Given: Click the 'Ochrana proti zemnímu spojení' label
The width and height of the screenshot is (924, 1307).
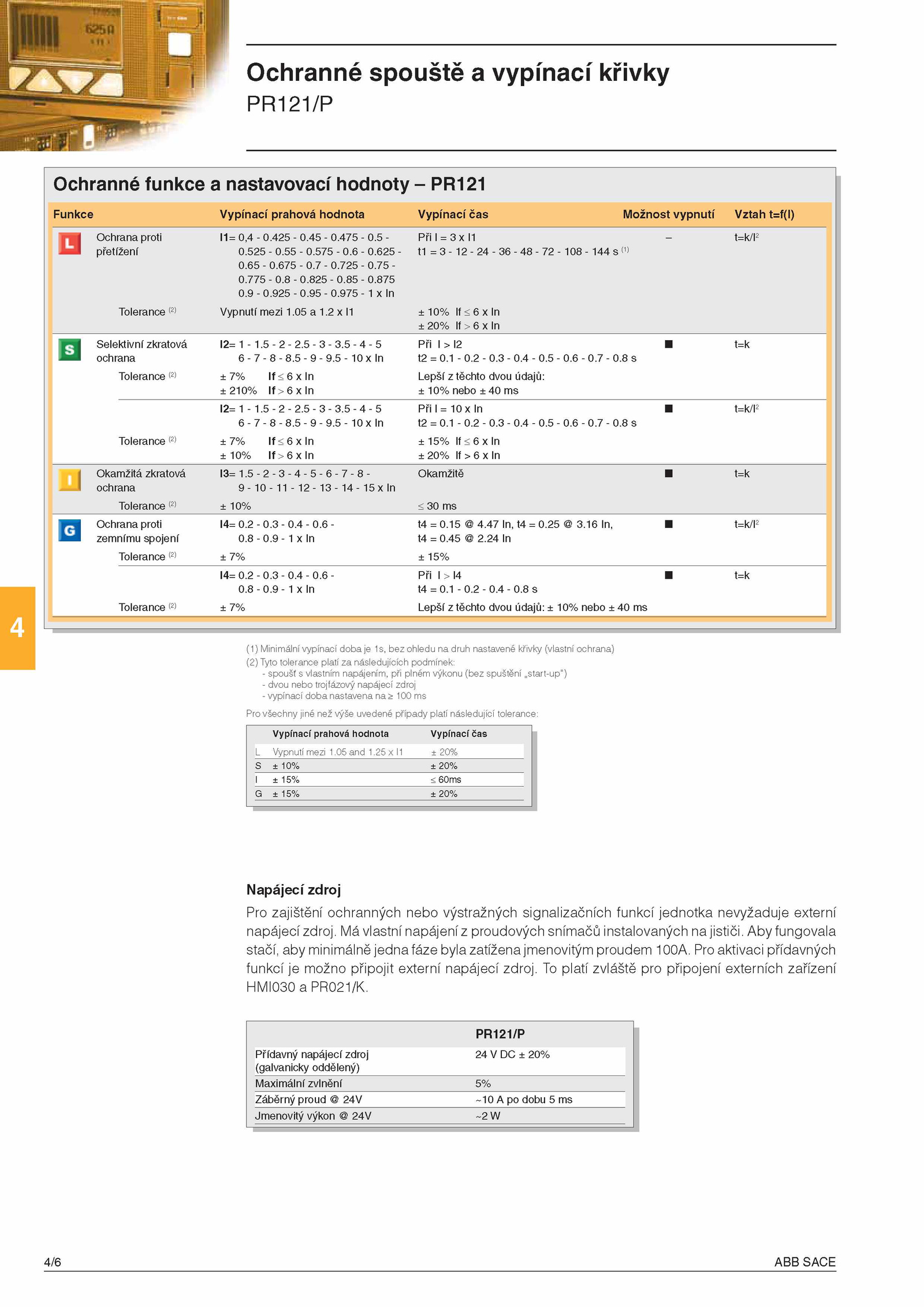Looking at the screenshot, I should click(137, 531).
